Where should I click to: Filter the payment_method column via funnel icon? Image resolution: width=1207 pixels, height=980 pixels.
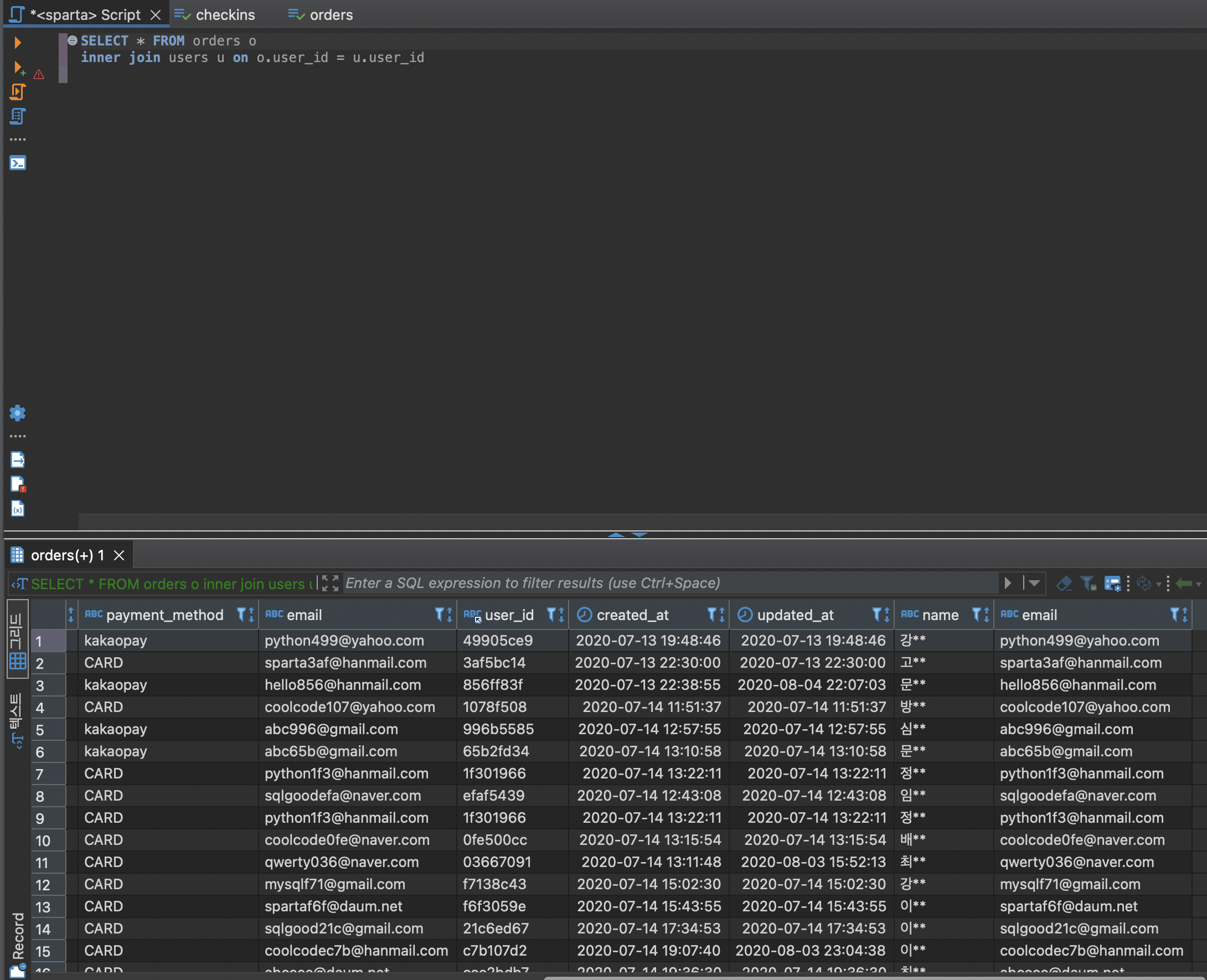click(241, 614)
